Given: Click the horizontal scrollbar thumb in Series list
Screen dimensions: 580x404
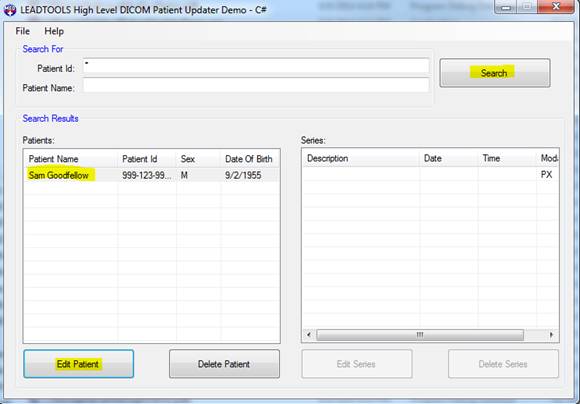Looking at the screenshot, I should point(420,335).
